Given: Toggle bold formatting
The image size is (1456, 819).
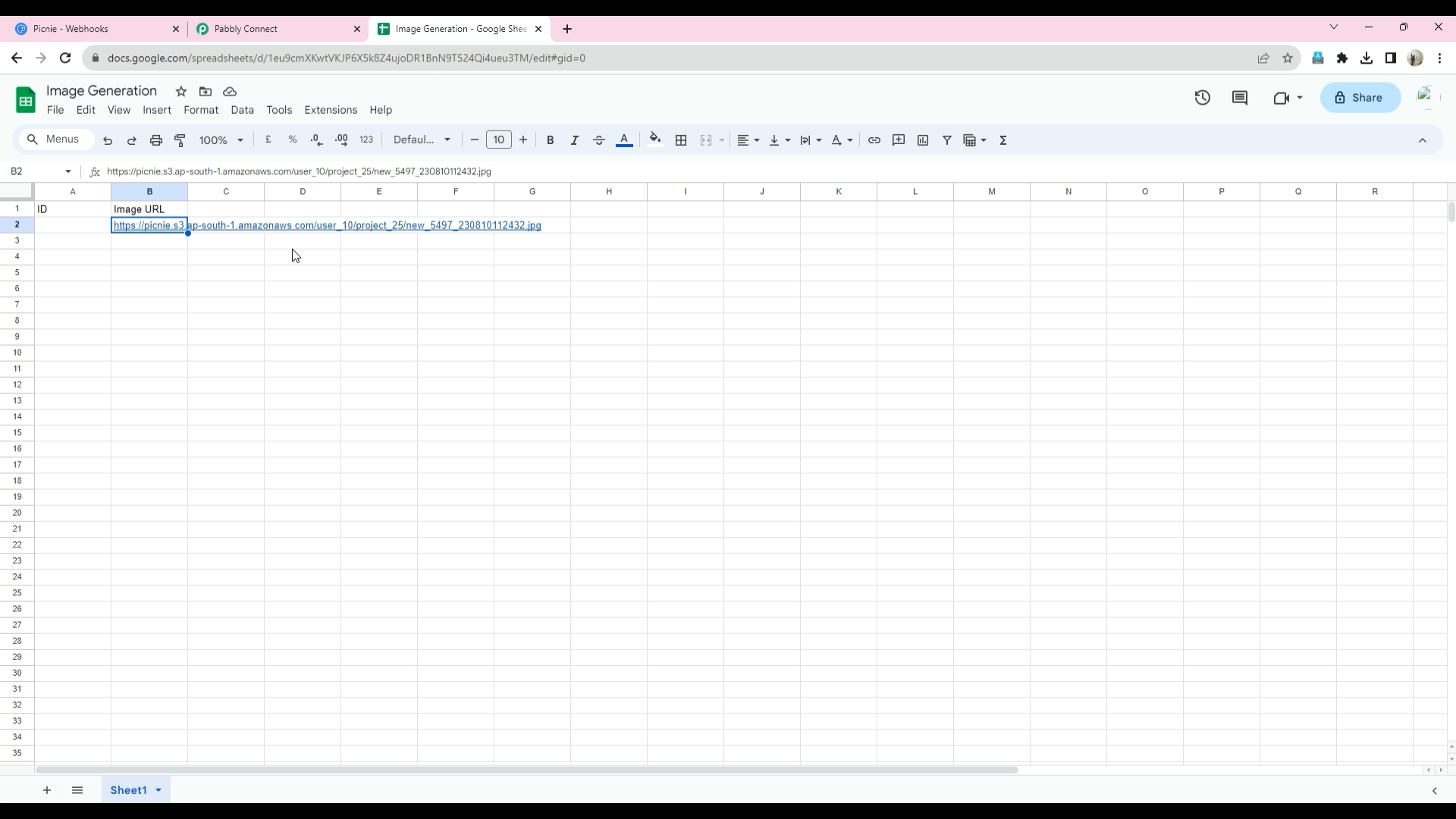Looking at the screenshot, I should 551,140.
